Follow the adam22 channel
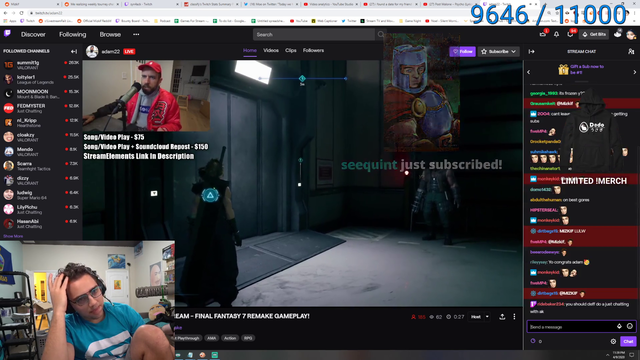The width and height of the screenshot is (640, 360). pyautogui.click(x=462, y=51)
